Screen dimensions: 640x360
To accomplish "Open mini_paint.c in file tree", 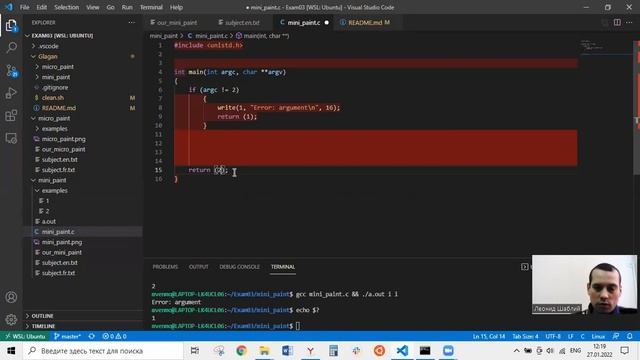I will 58,232.
